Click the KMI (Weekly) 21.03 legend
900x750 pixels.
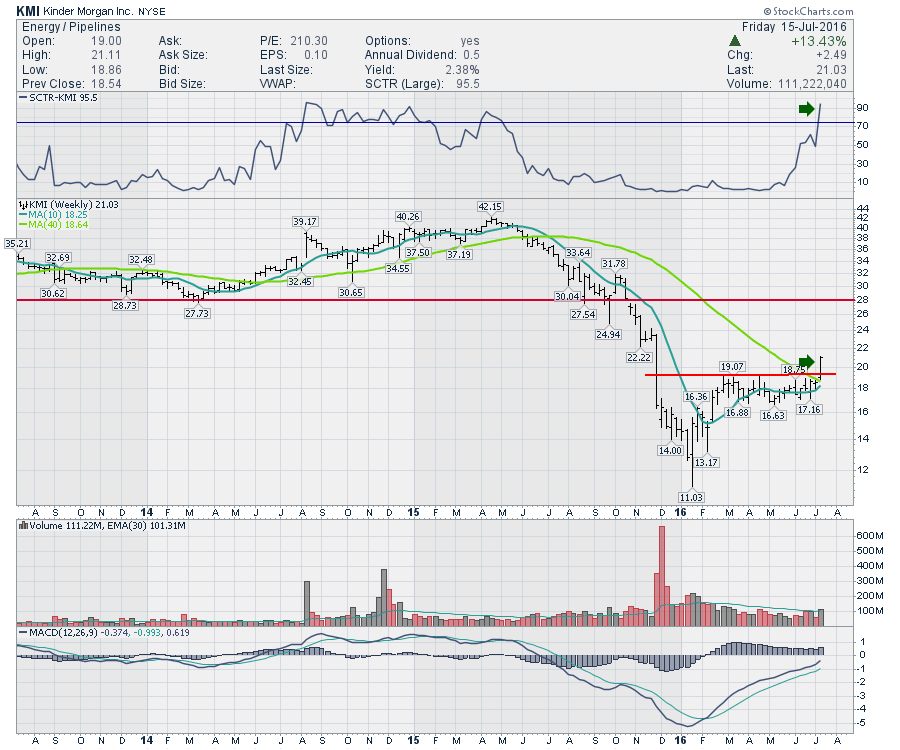[69, 205]
